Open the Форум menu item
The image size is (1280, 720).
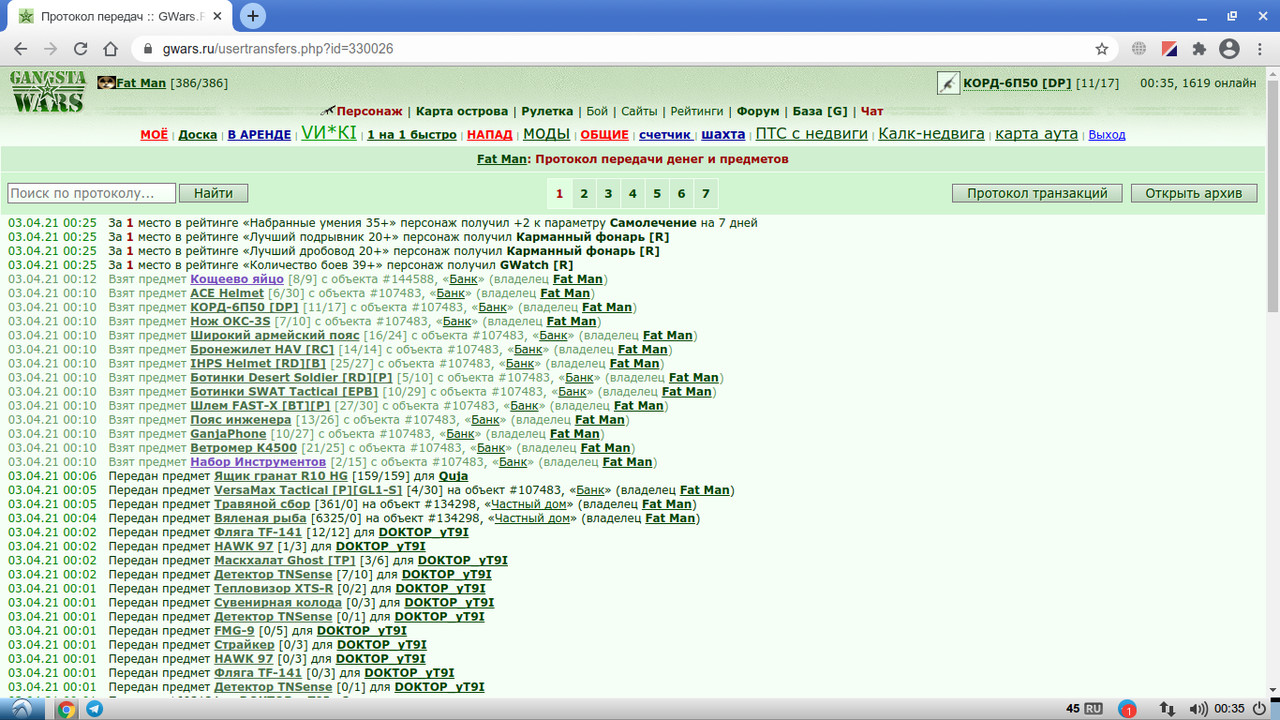[x=757, y=111]
